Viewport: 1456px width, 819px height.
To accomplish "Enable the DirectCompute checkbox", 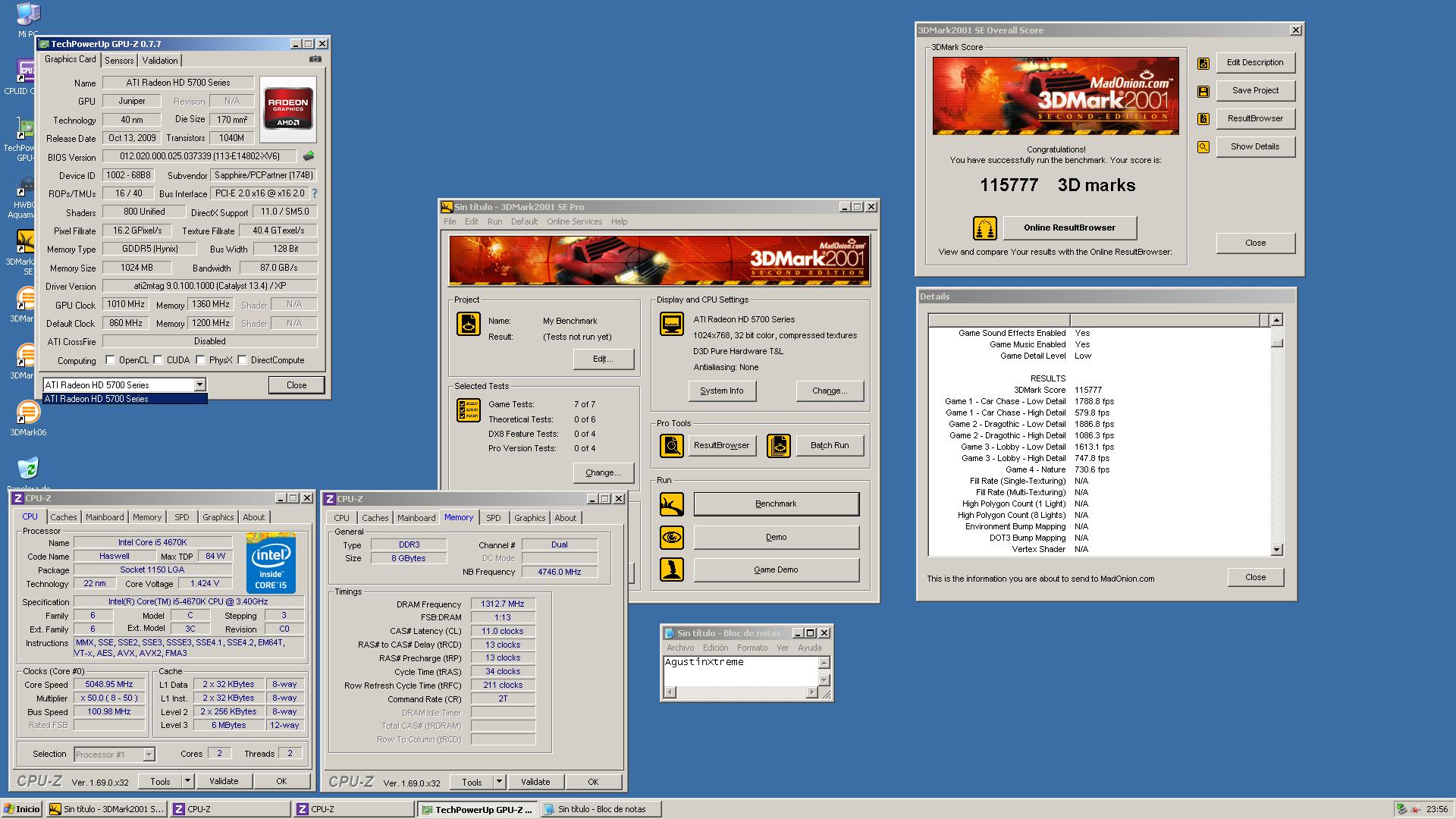I will point(243,360).
